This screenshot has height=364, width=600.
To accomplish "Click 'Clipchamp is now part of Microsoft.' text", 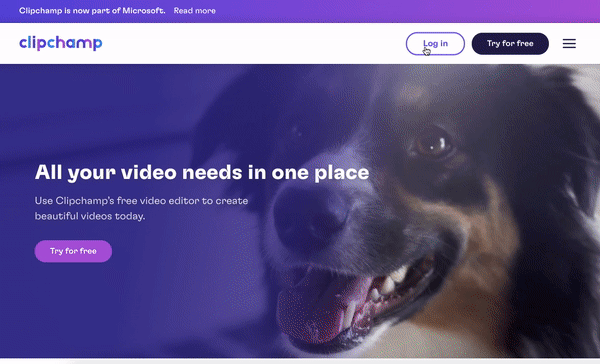I will (x=92, y=11).
